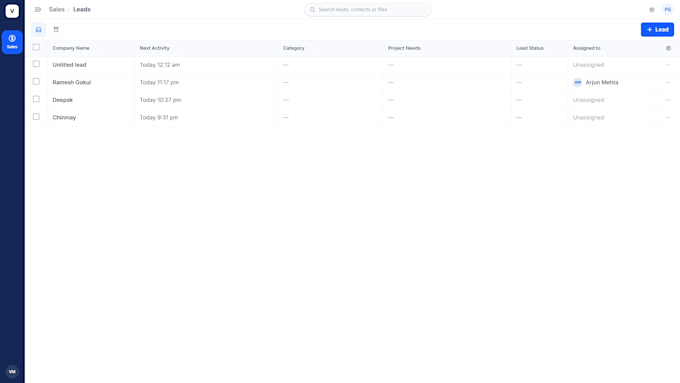Go to Sales breadcrumb
Image resolution: width=680 pixels, height=383 pixels.
tap(56, 10)
